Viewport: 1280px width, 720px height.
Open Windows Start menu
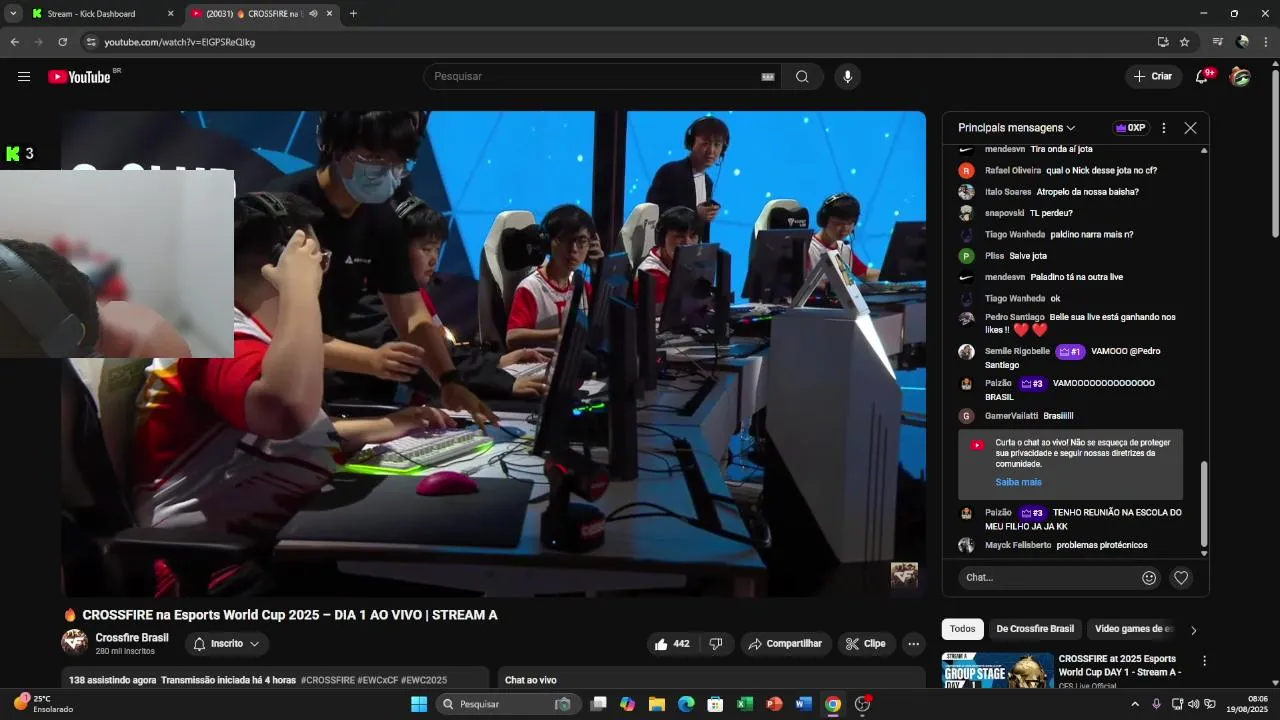click(419, 704)
